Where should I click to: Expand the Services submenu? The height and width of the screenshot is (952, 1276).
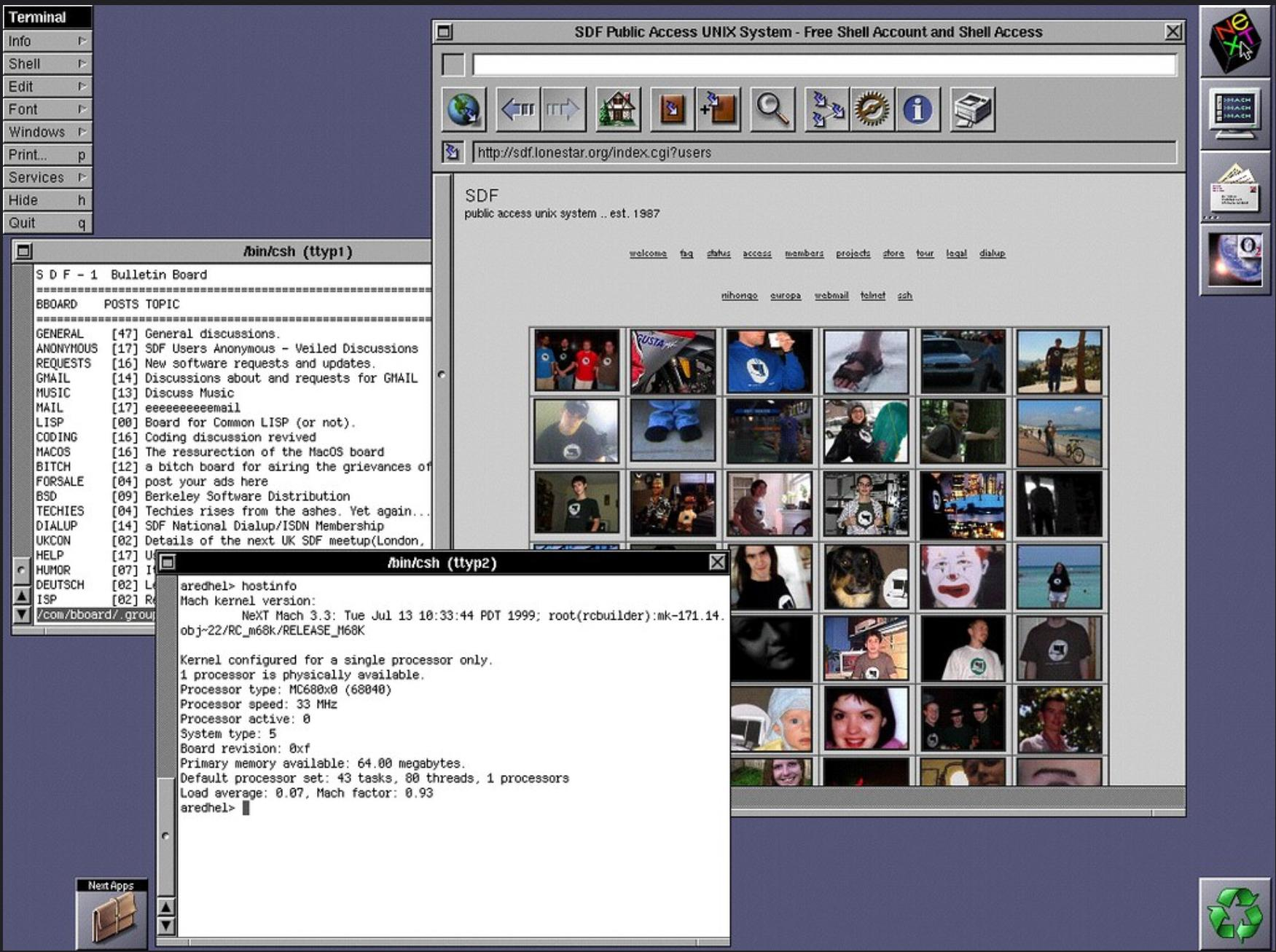47,177
